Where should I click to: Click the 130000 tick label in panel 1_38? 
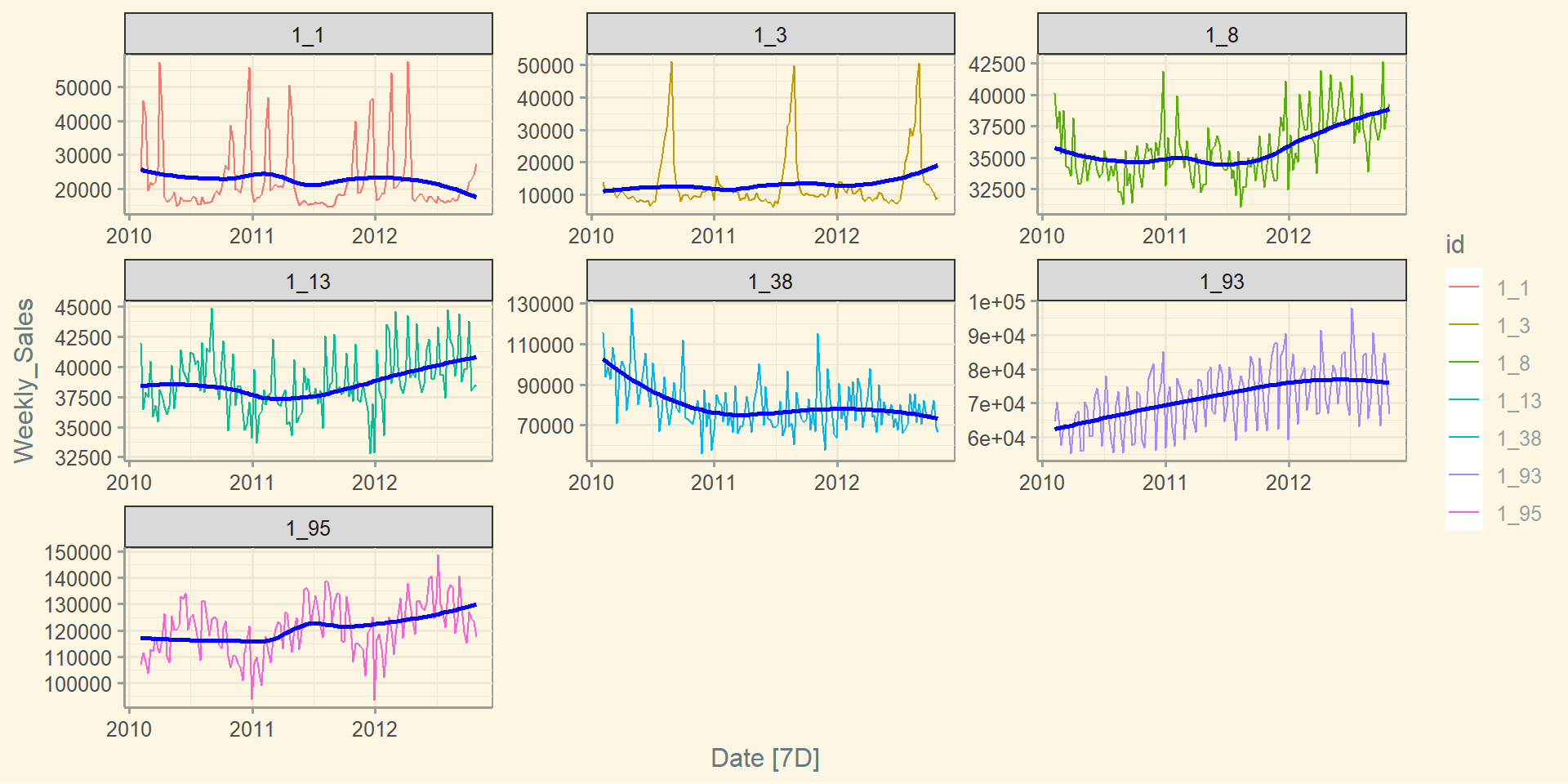pyautogui.click(x=540, y=305)
